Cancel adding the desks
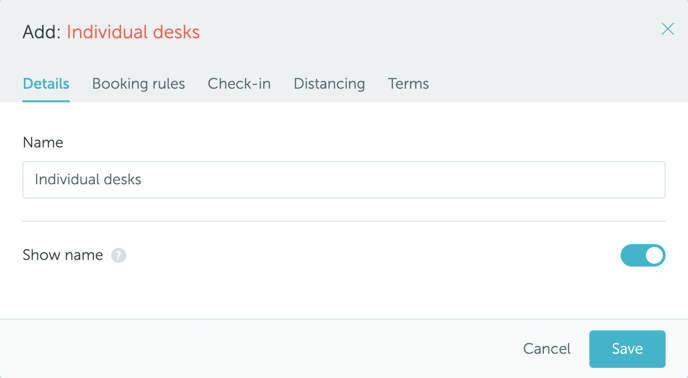688x378 pixels. pyautogui.click(x=547, y=349)
